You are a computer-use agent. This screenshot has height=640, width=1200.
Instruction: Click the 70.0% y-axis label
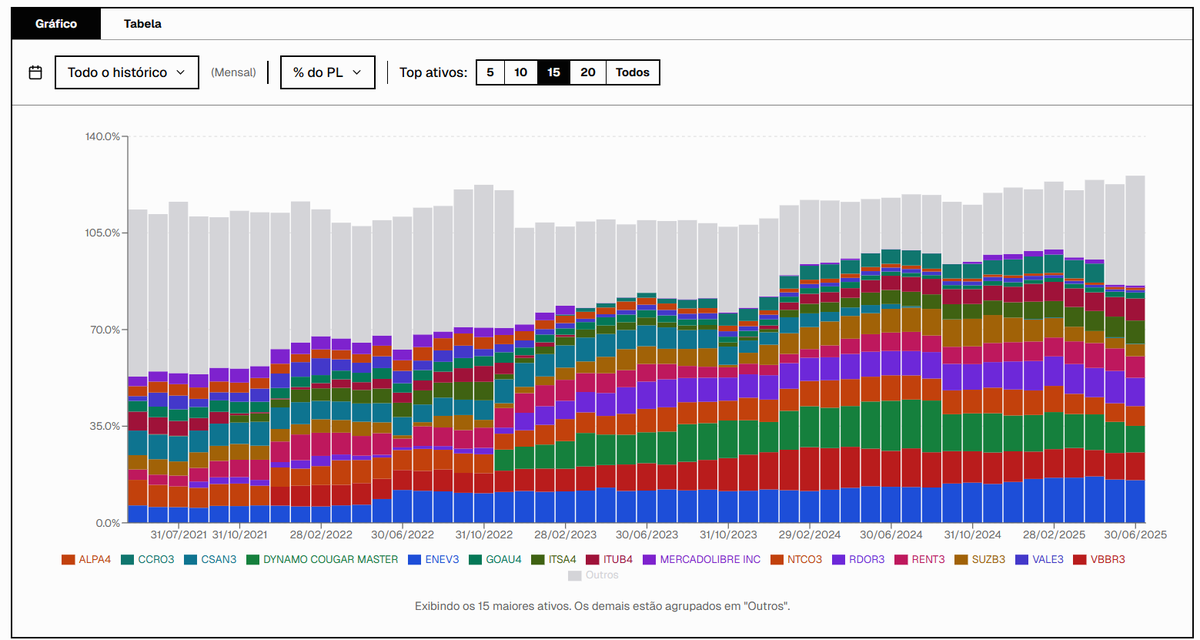coord(105,330)
